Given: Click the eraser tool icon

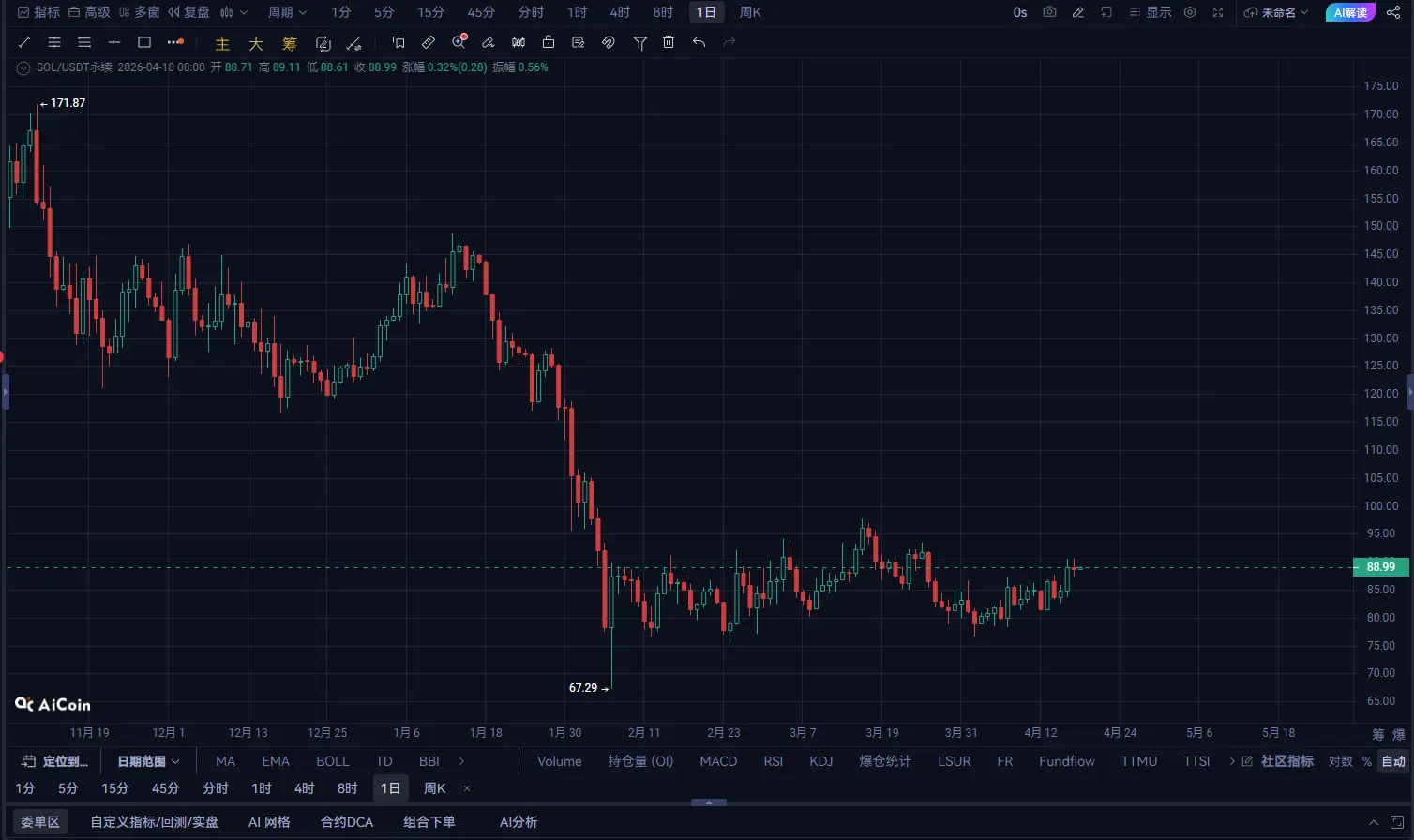Looking at the screenshot, I should (489, 42).
